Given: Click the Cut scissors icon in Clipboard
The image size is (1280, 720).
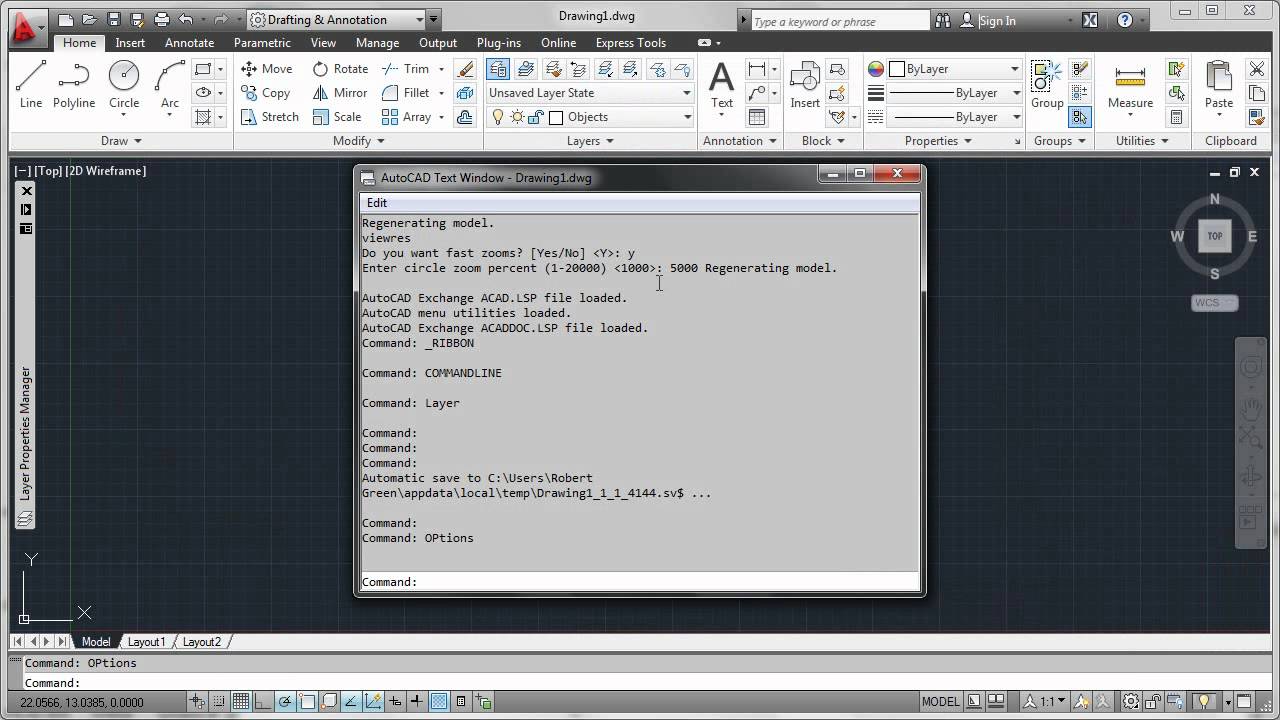Looking at the screenshot, I should pos(1257,69).
